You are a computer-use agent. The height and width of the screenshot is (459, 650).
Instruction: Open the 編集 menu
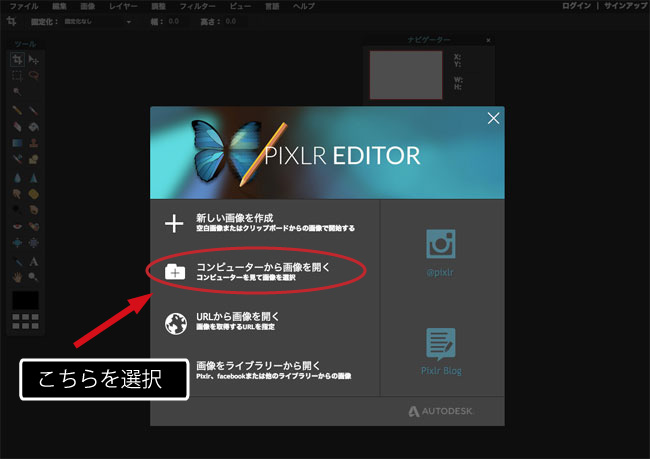point(60,6)
